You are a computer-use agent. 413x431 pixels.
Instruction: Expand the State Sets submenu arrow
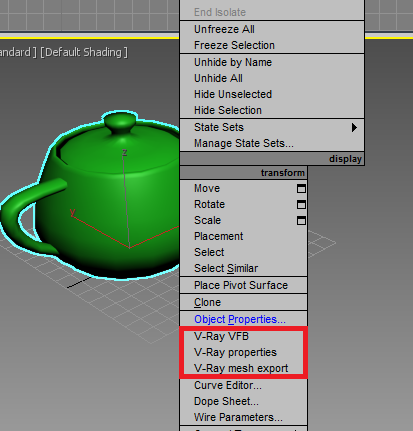(x=354, y=127)
